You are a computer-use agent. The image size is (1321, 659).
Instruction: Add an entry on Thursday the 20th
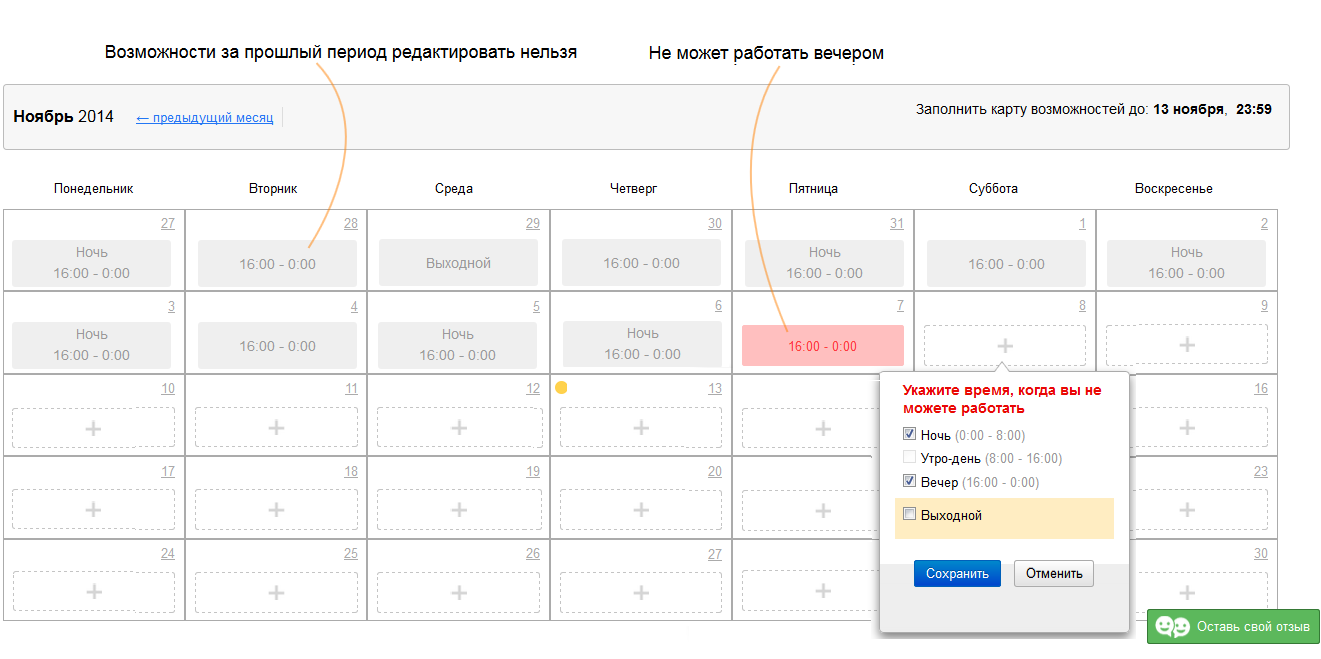tap(641, 510)
